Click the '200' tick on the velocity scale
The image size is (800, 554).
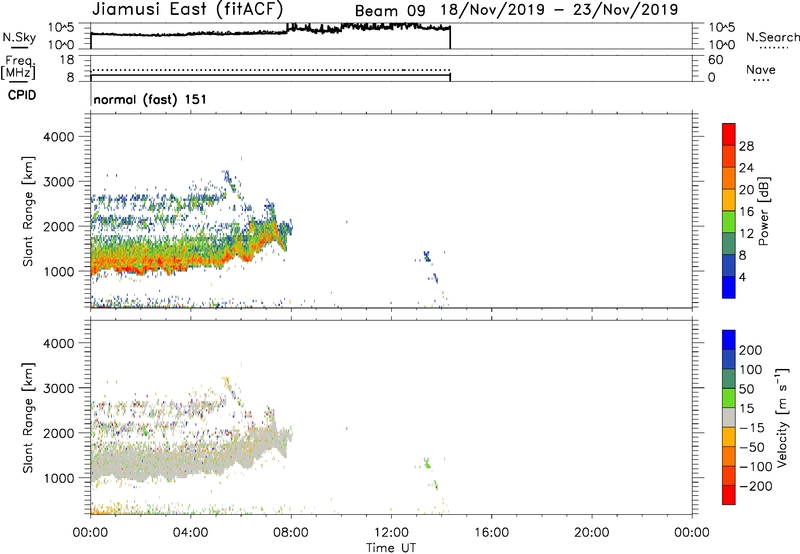751,350
